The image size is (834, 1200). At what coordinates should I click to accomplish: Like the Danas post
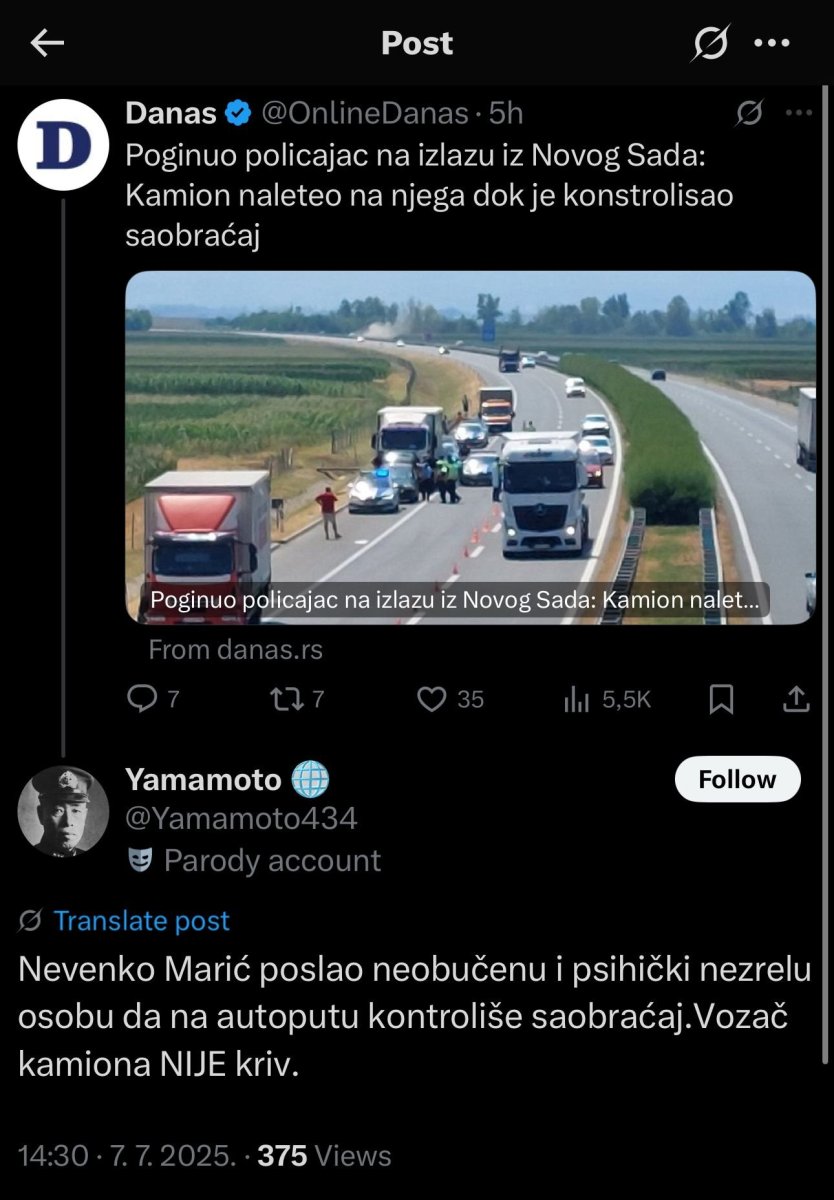point(449,699)
